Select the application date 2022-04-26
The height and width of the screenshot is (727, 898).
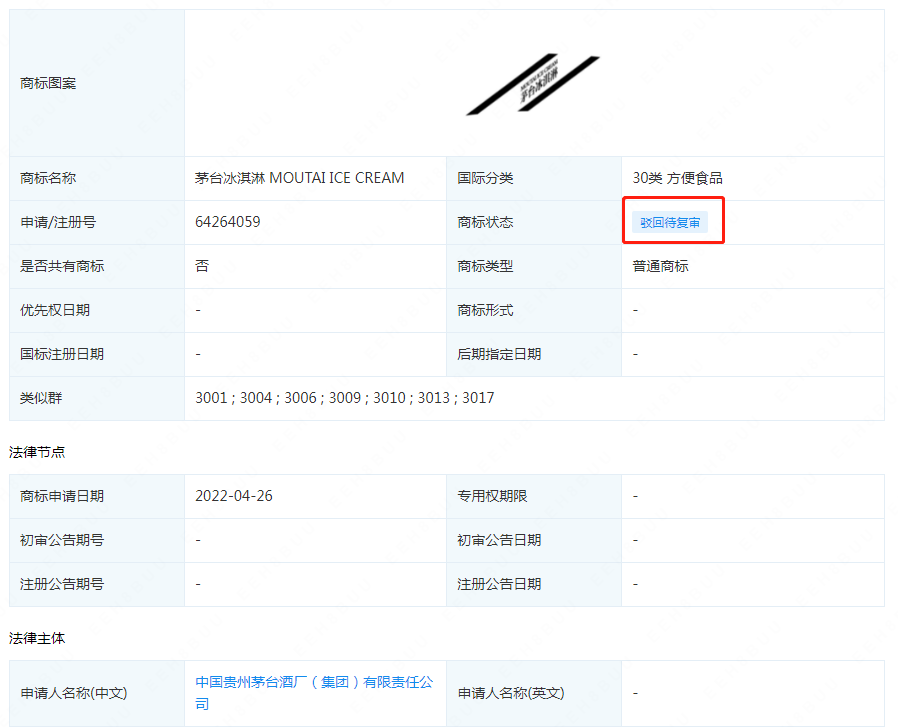click(x=234, y=496)
